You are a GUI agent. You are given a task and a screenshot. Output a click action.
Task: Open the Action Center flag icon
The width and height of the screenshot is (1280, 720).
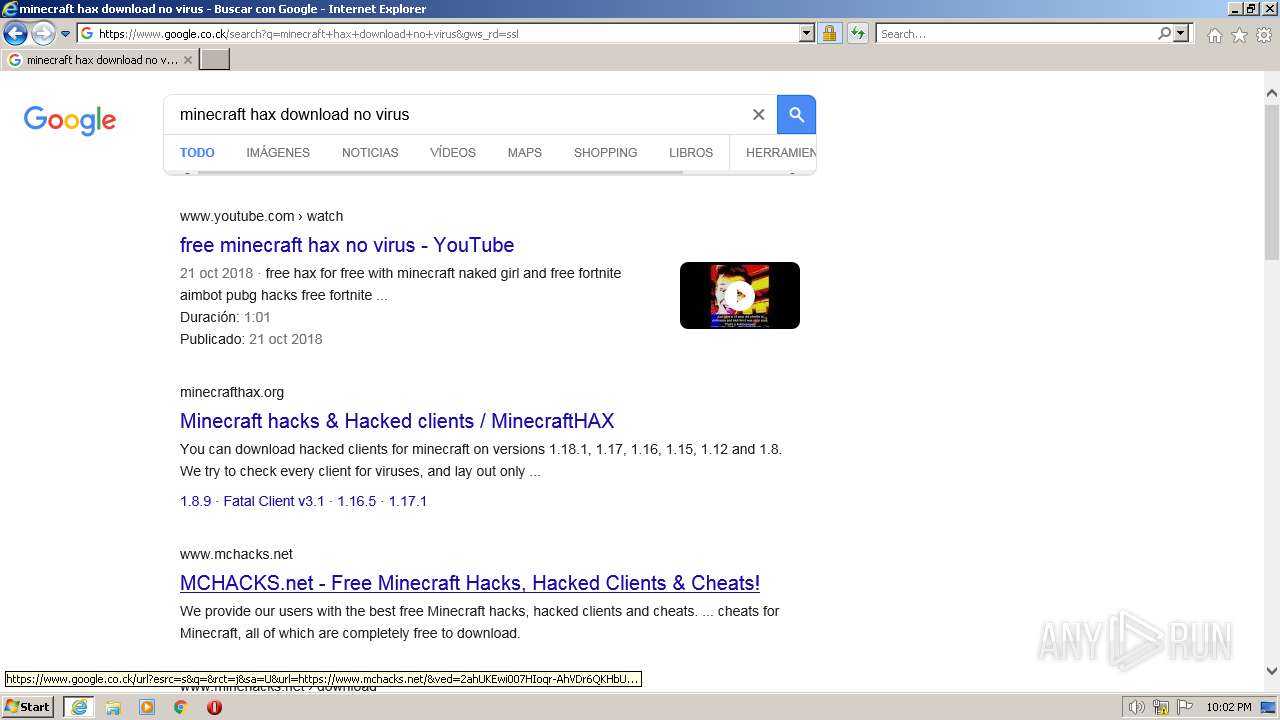[1184, 707]
